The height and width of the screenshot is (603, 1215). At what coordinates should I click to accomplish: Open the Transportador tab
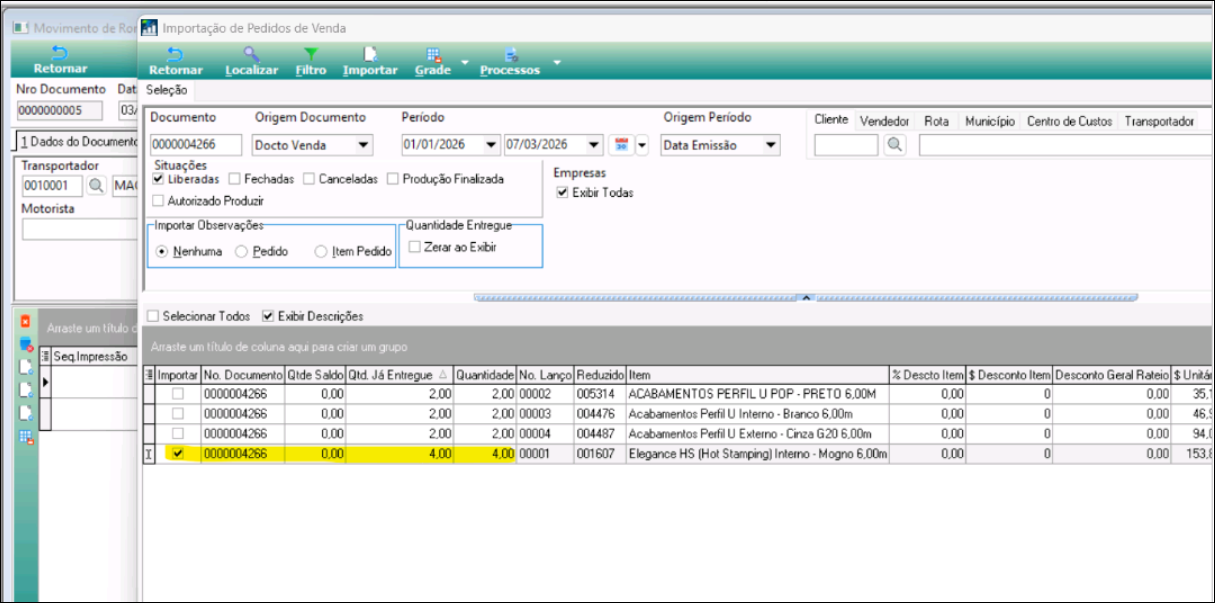pos(1159,121)
